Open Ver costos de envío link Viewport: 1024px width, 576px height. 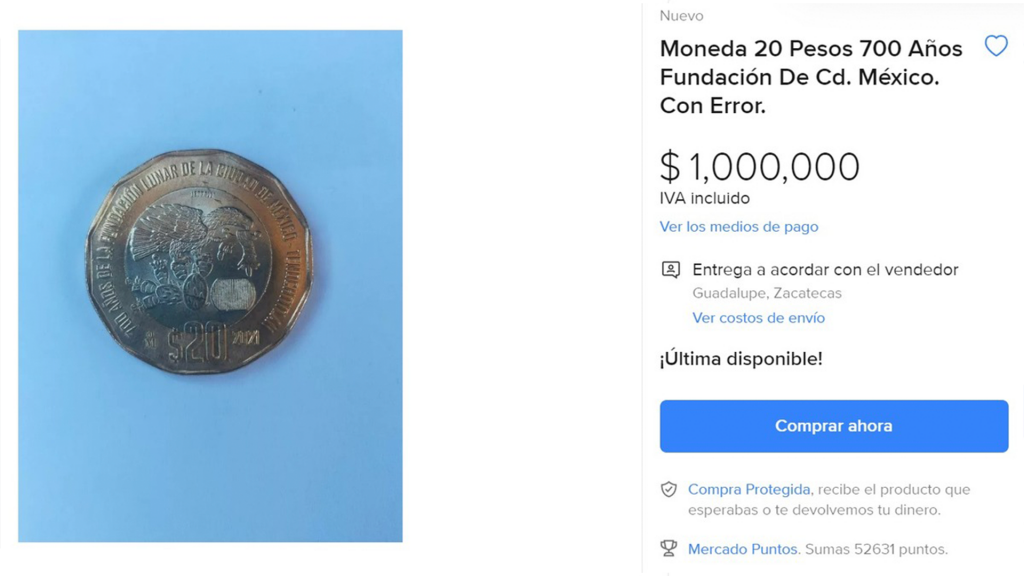point(758,317)
